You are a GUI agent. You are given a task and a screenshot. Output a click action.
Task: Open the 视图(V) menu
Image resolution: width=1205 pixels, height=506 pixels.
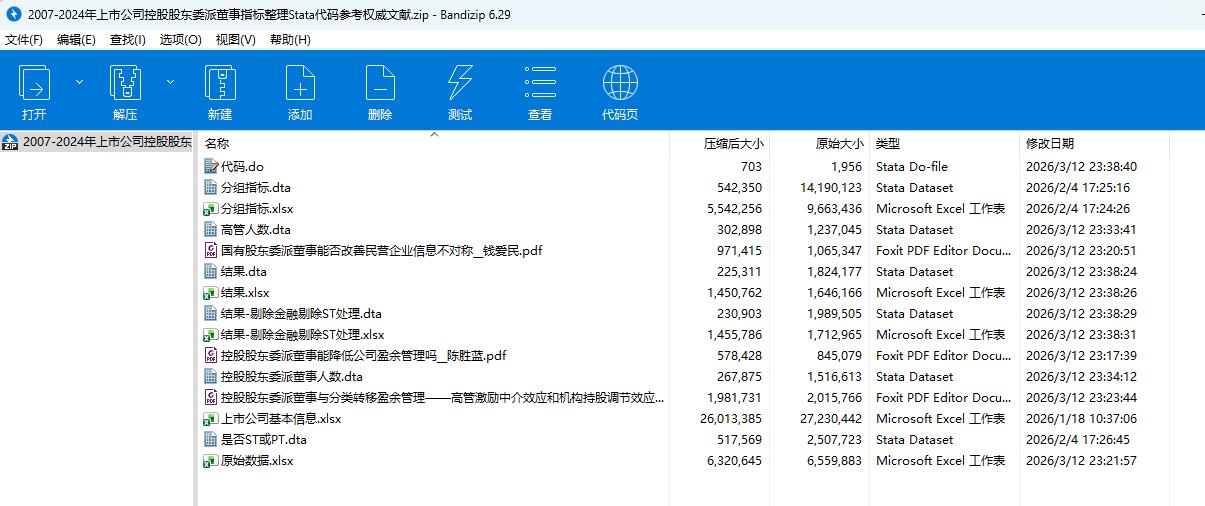coord(235,39)
